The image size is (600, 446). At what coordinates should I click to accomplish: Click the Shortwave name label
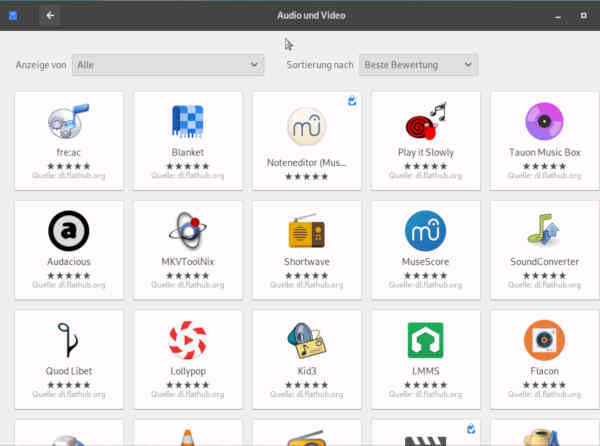tap(307, 262)
